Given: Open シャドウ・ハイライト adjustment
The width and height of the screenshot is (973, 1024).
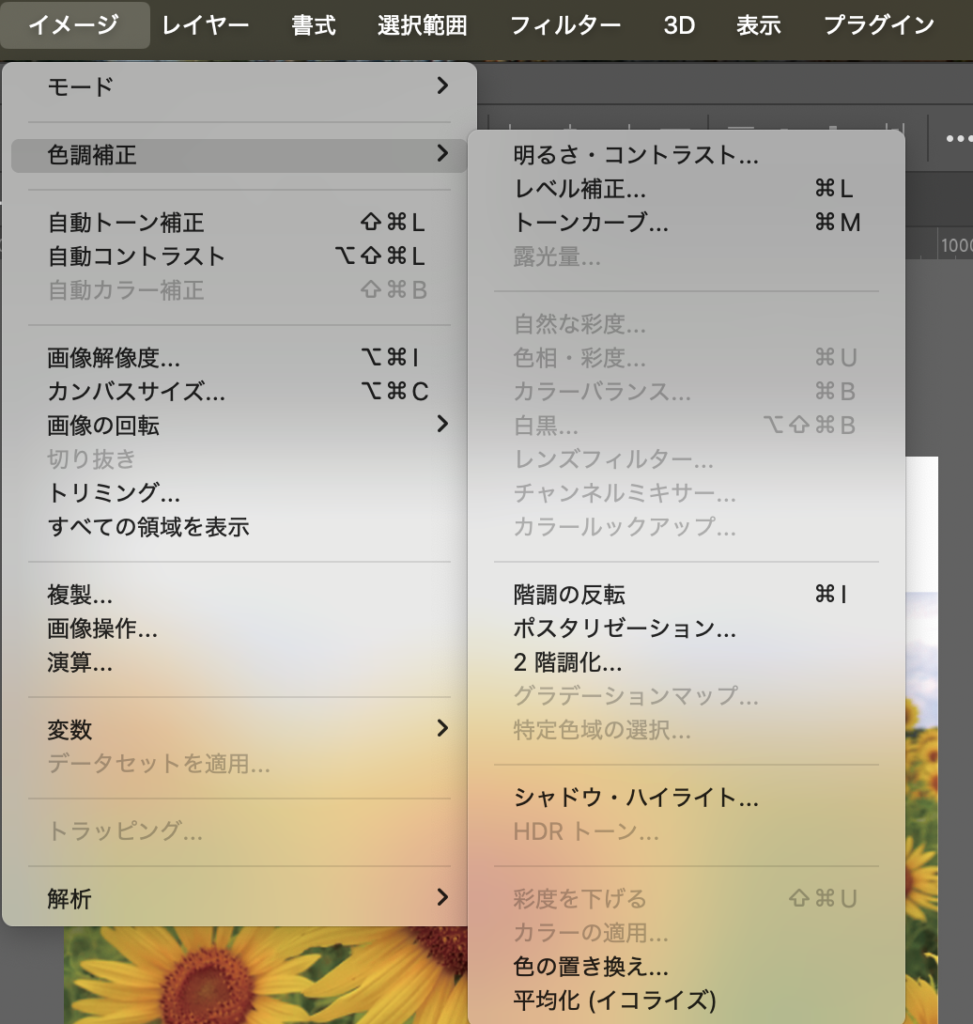Looking at the screenshot, I should coord(636,798).
